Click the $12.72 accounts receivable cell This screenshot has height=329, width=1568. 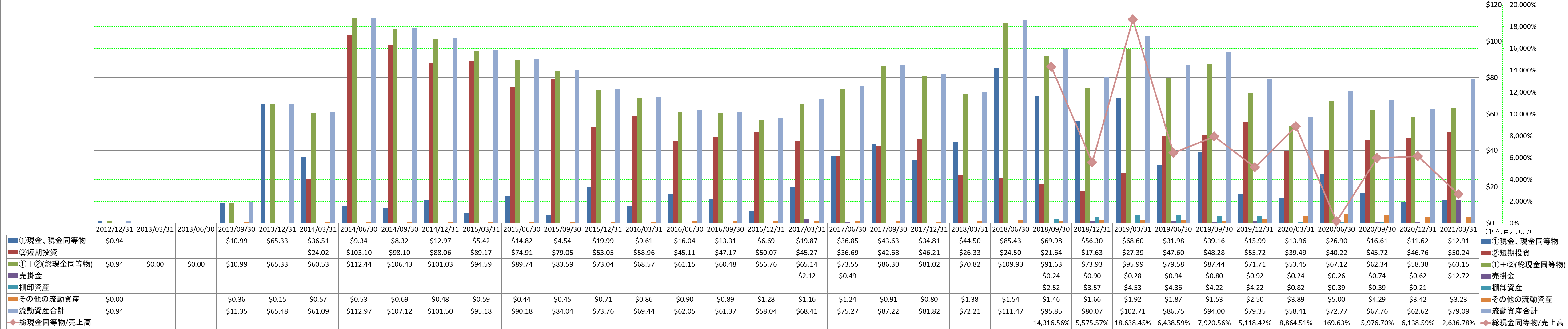point(1458,276)
